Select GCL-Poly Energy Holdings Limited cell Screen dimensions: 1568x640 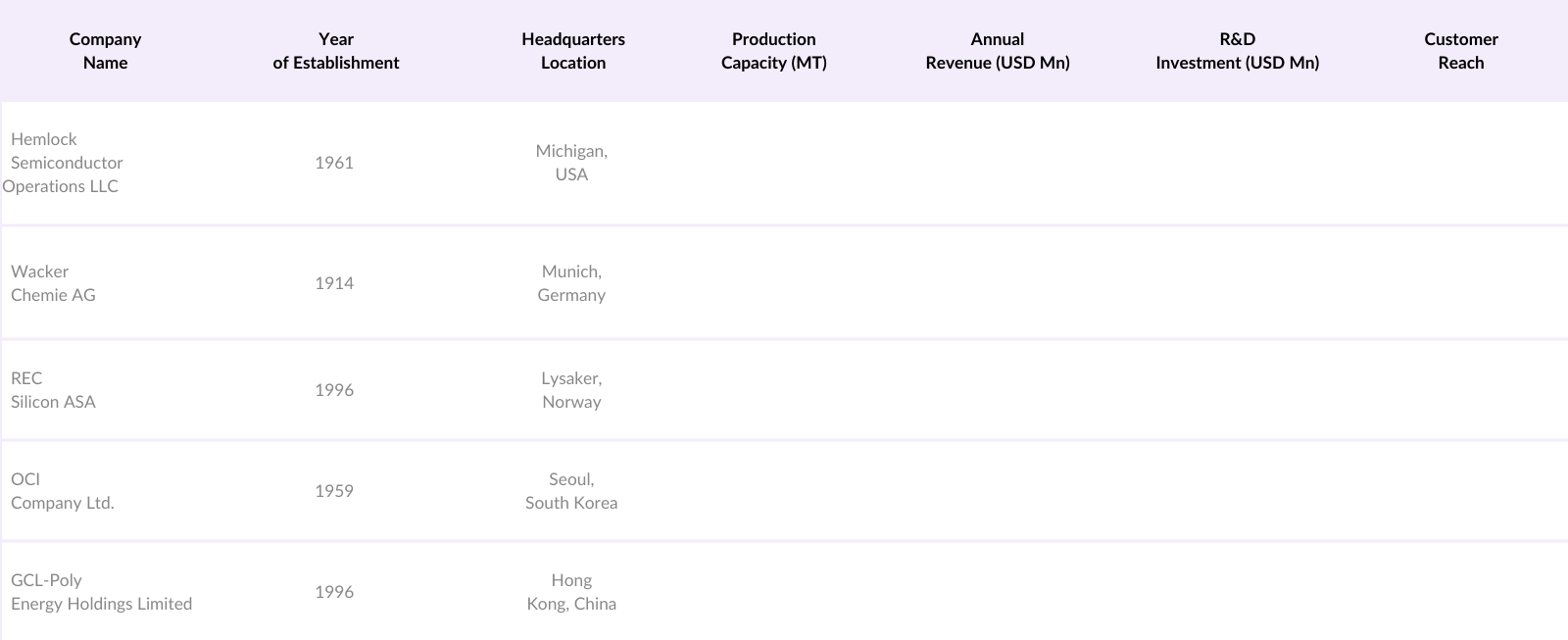(x=101, y=592)
